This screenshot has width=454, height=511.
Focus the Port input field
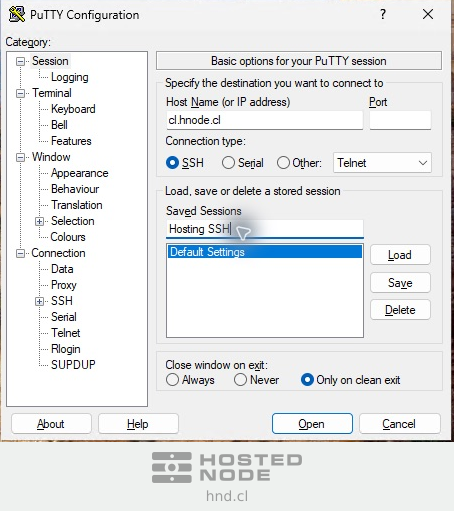[400, 120]
